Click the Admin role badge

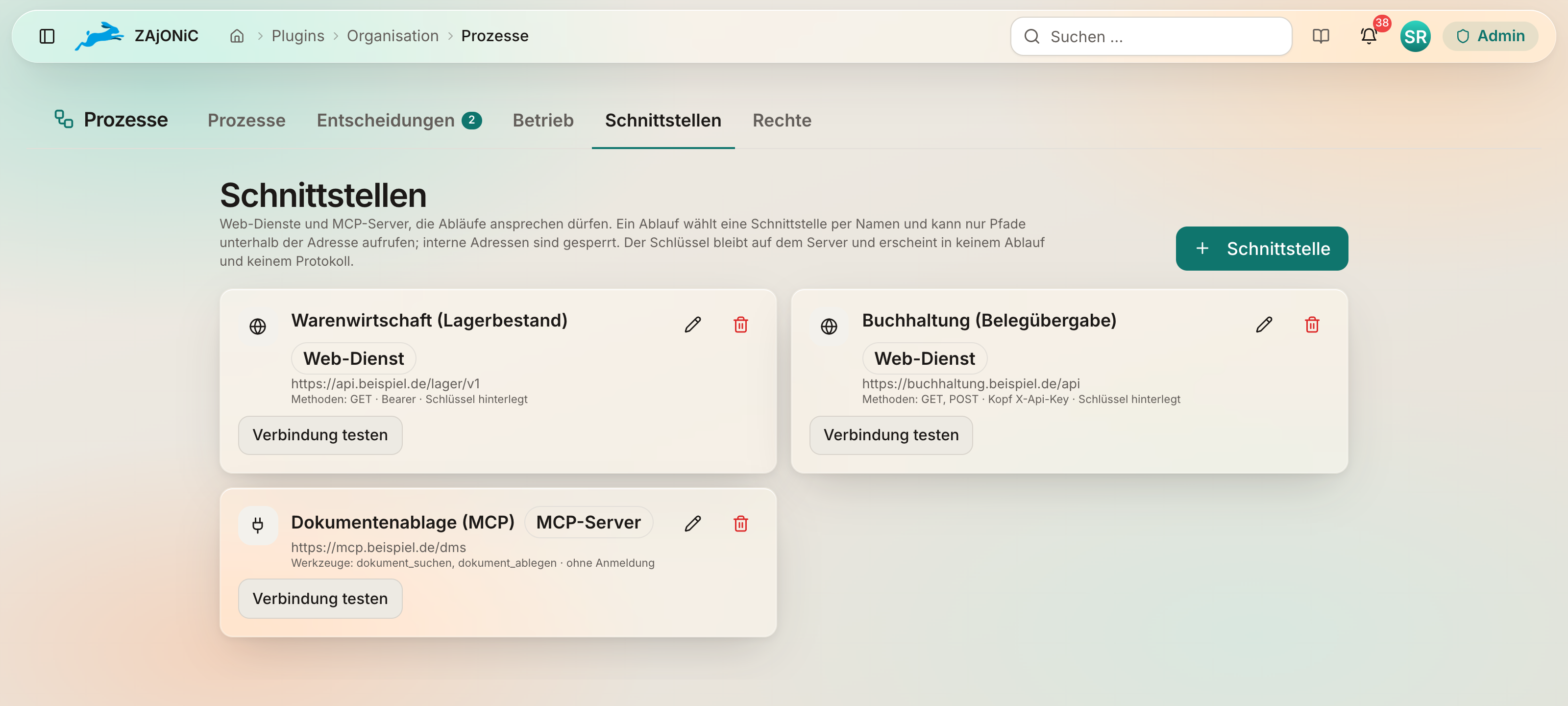[1490, 37]
